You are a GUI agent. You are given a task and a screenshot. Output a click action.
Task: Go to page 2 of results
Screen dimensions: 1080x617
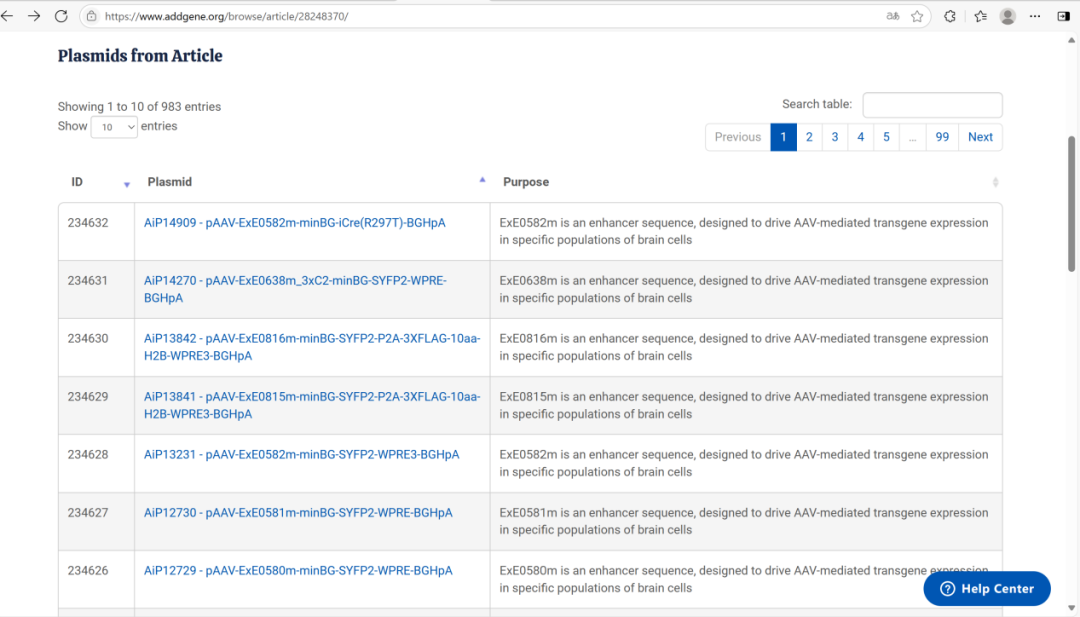(809, 137)
